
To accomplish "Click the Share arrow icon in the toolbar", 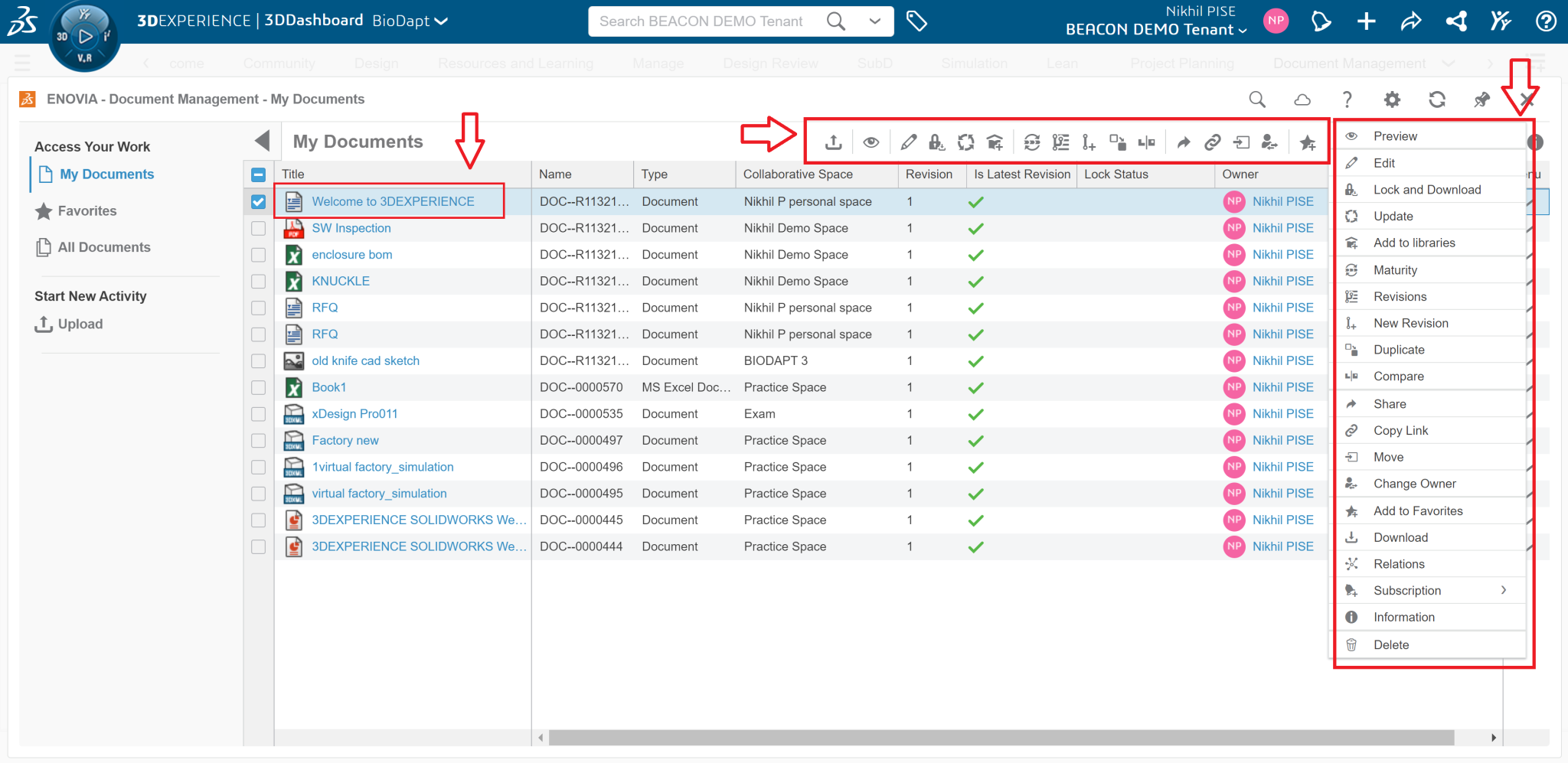I will (x=1184, y=142).
